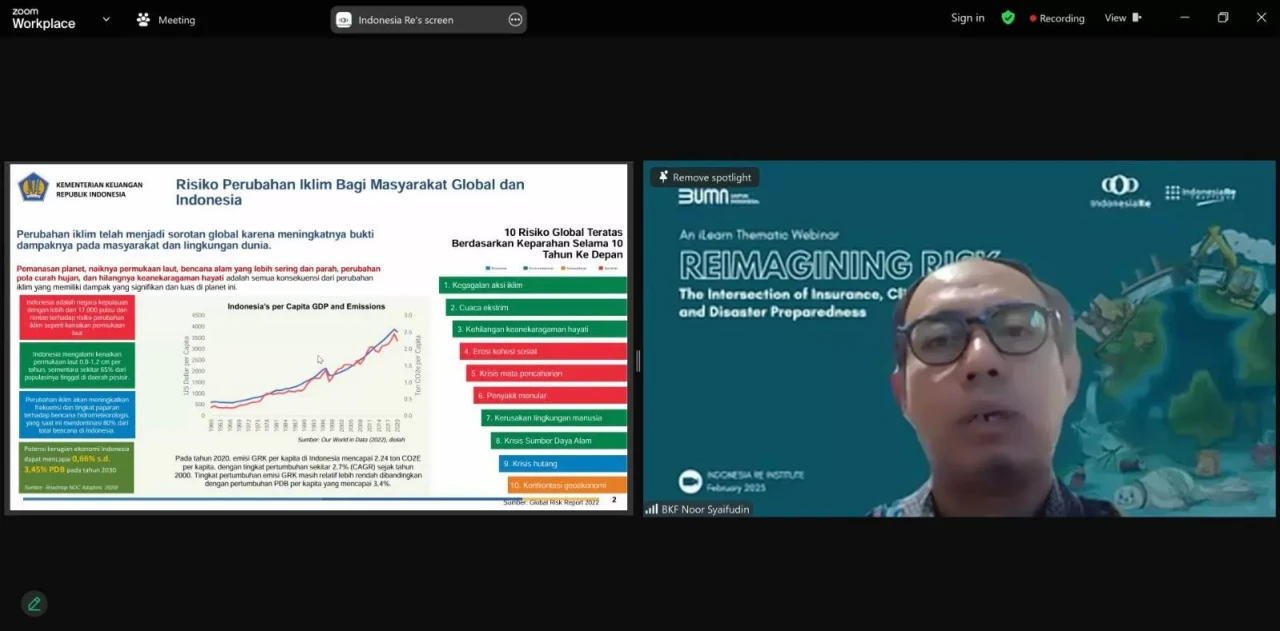Click the '4. Erosi kohesi sosial' bar
Viewport: 1280px width, 631px height.
(543, 351)
